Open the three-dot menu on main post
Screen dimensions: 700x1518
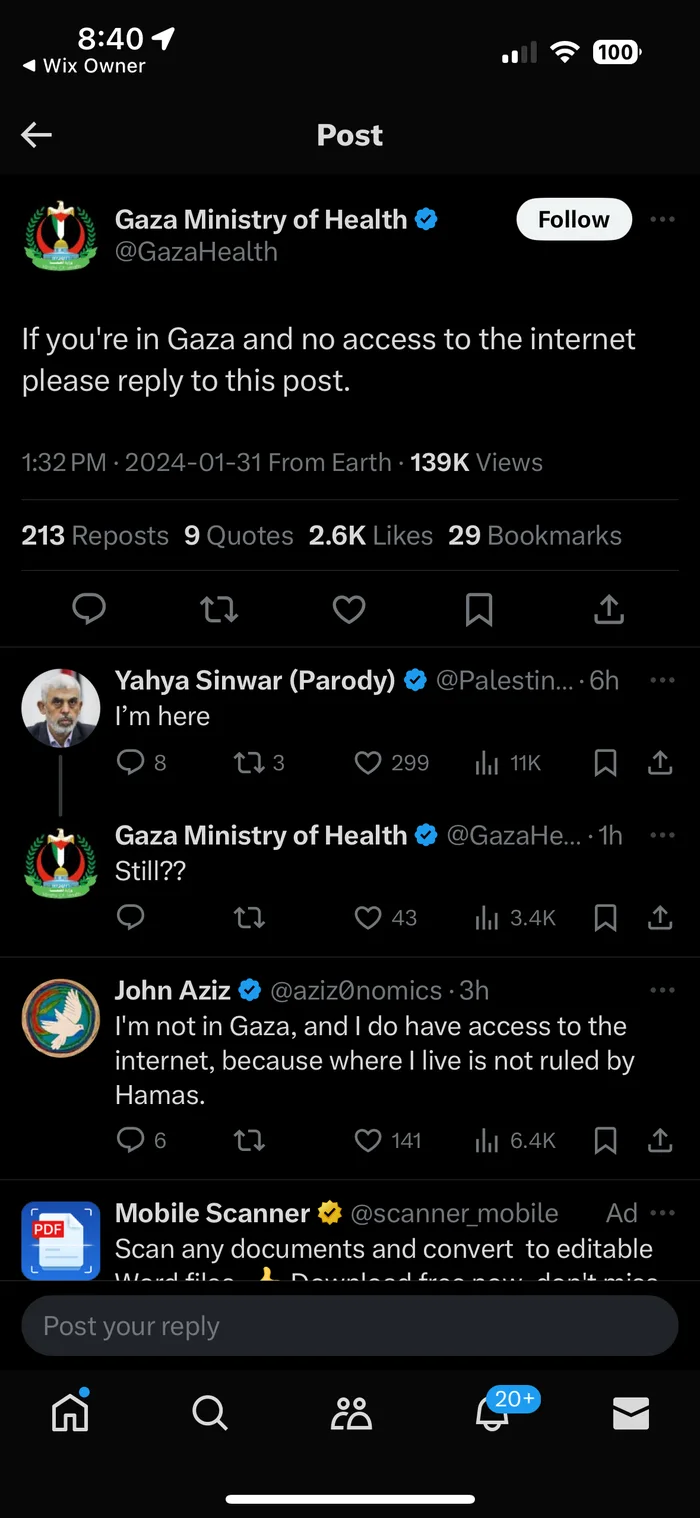click(x=662, y=220)
